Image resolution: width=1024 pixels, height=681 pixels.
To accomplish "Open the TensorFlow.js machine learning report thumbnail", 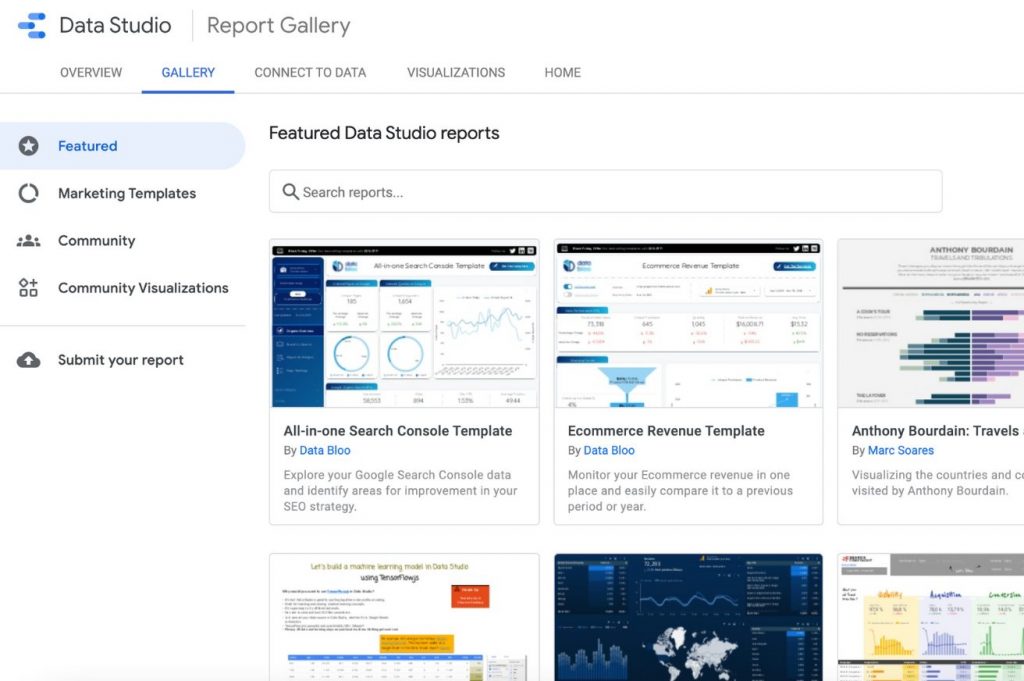I will click(404, 617).
